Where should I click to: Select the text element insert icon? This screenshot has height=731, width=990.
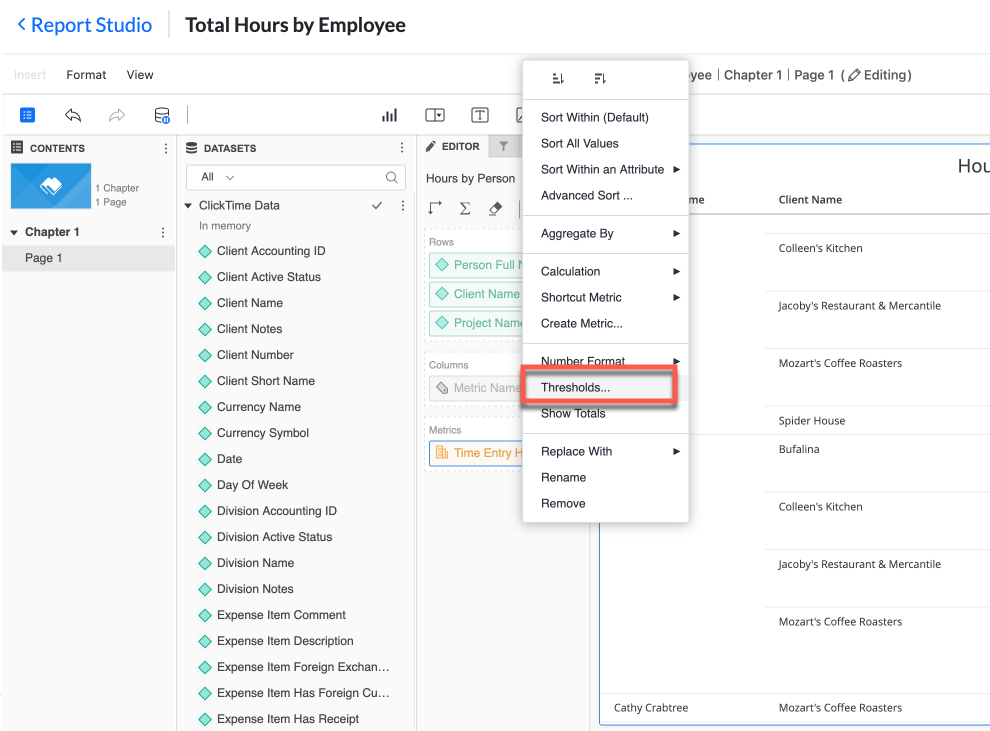pos(479,115)
